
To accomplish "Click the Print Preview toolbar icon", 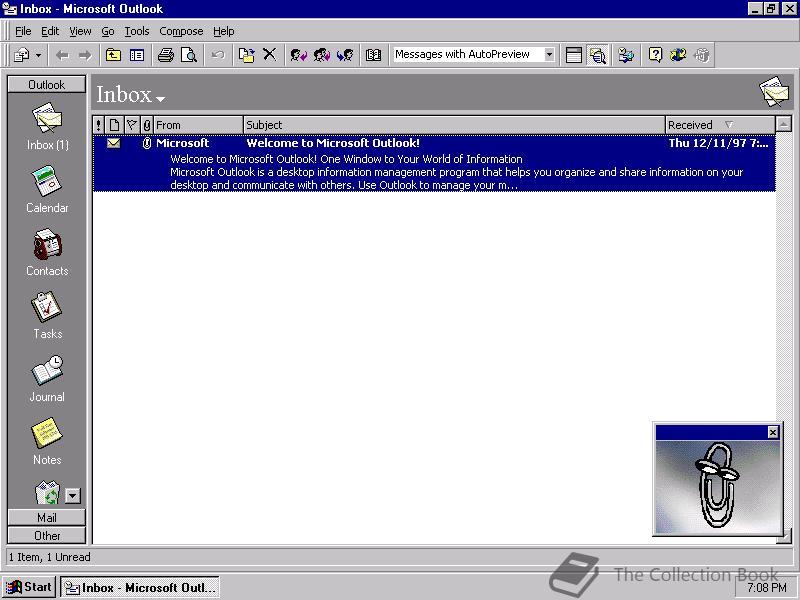I will tap(189, 55).
